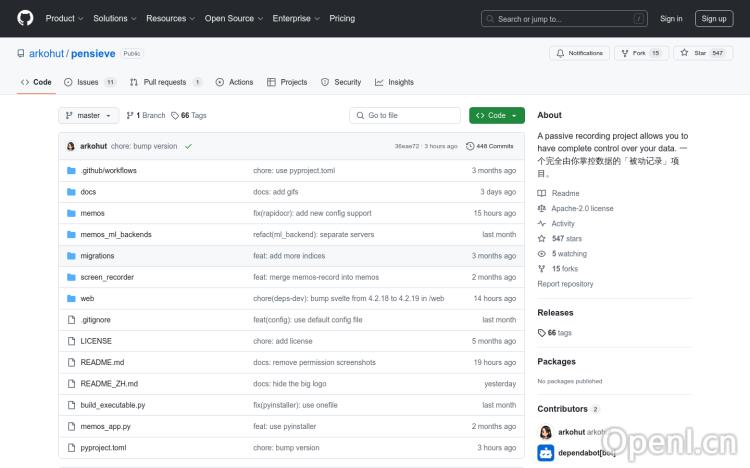The height and width of the screenshot is (468, 750).
Task: Open the pyproject.toml file
Action: click(x=103, y=448)
